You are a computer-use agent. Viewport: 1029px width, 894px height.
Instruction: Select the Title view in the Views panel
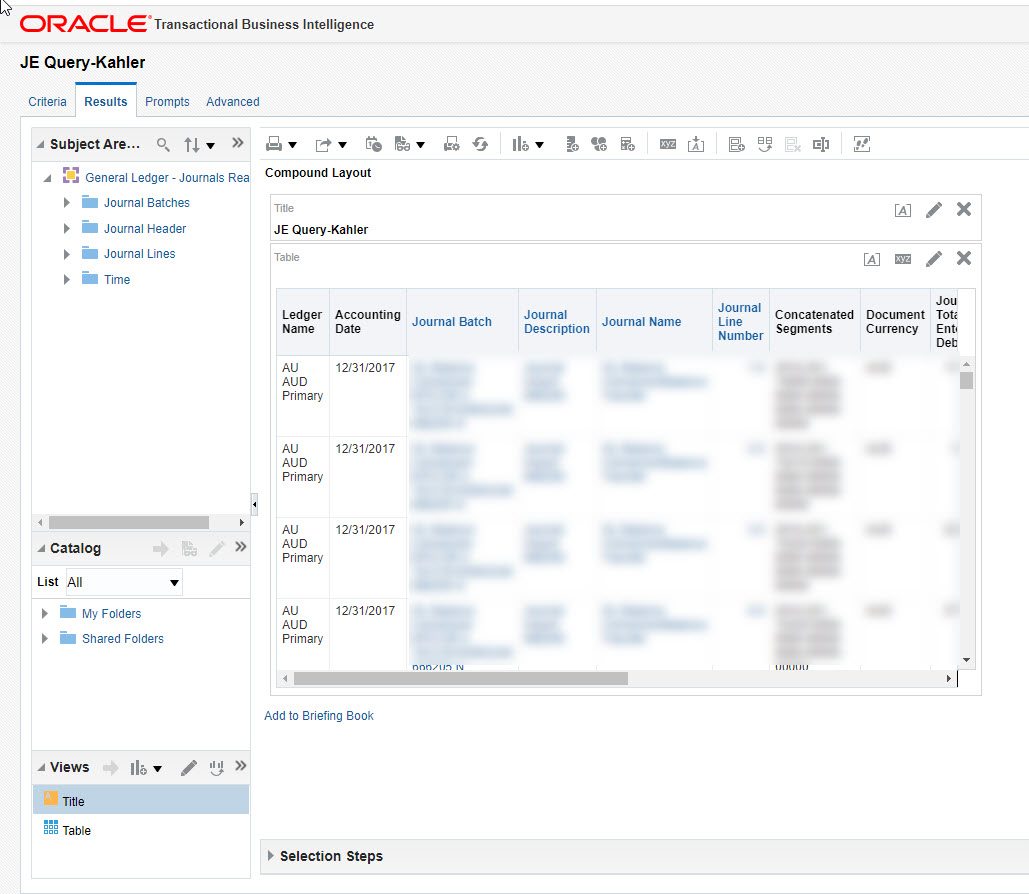[71, 800]
